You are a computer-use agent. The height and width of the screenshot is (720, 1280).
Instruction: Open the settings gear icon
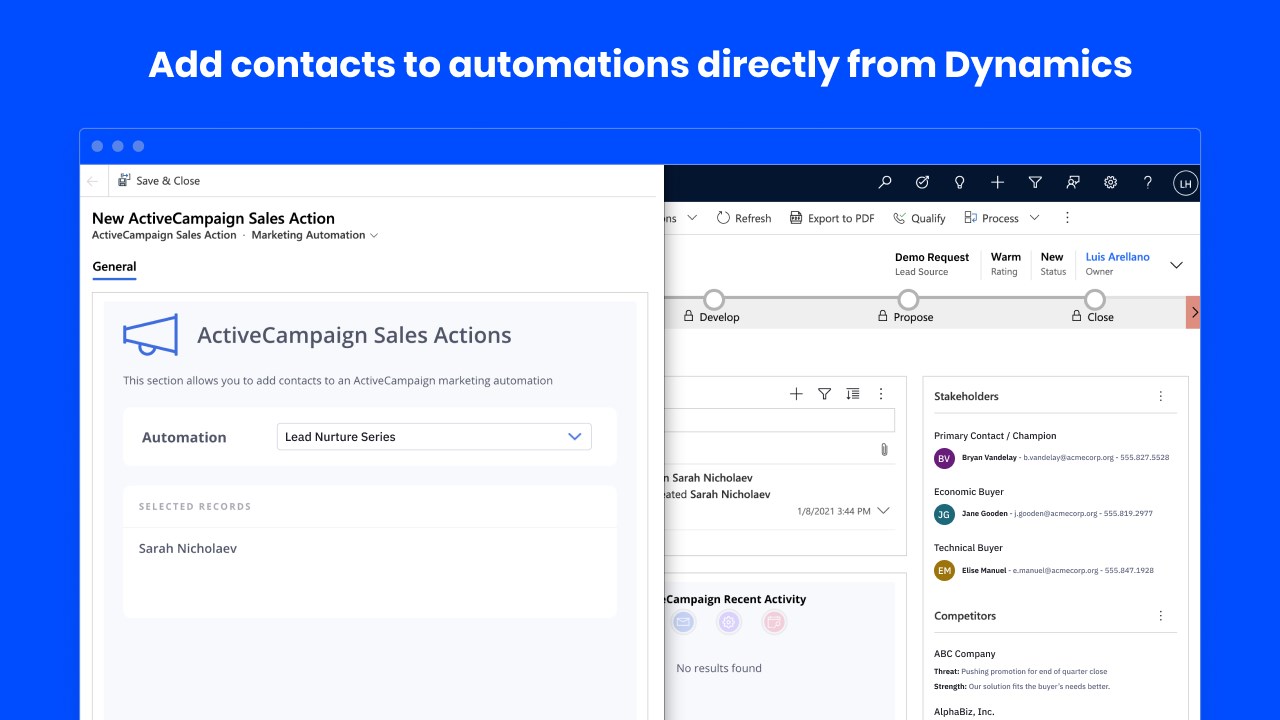point(1110,183)
